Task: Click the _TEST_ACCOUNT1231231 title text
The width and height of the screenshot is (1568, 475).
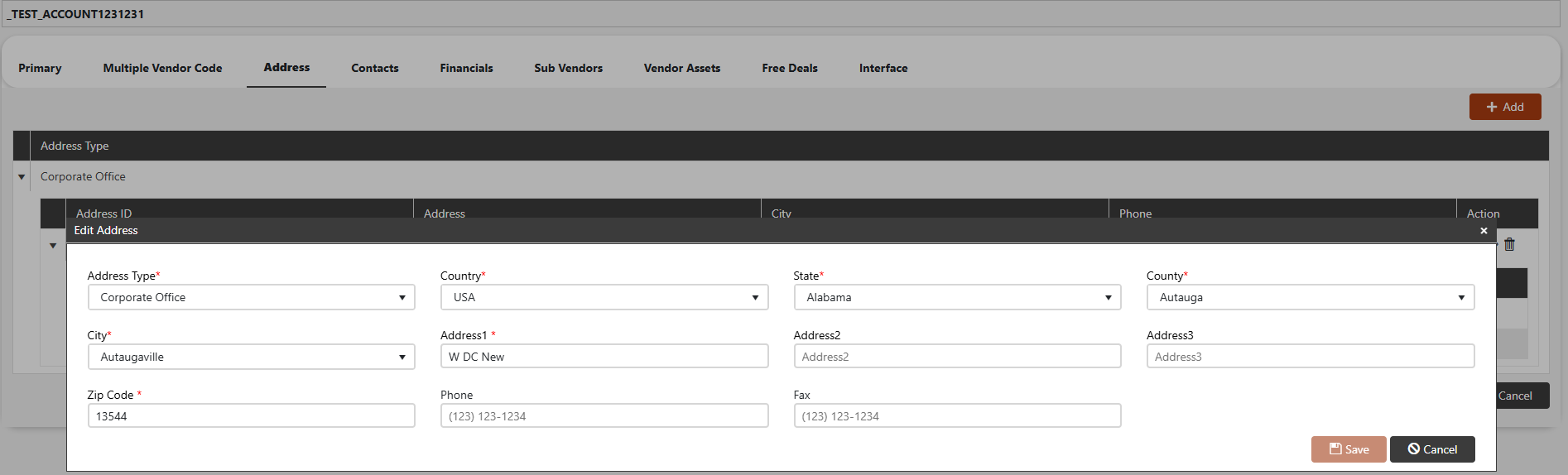Action: 75,14
